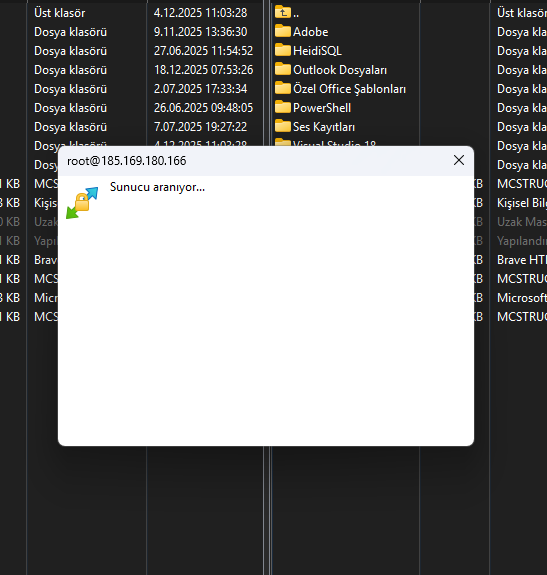Click the date 26.06.2025 09:48:05

pyautogui.click(x=203, y=108)
